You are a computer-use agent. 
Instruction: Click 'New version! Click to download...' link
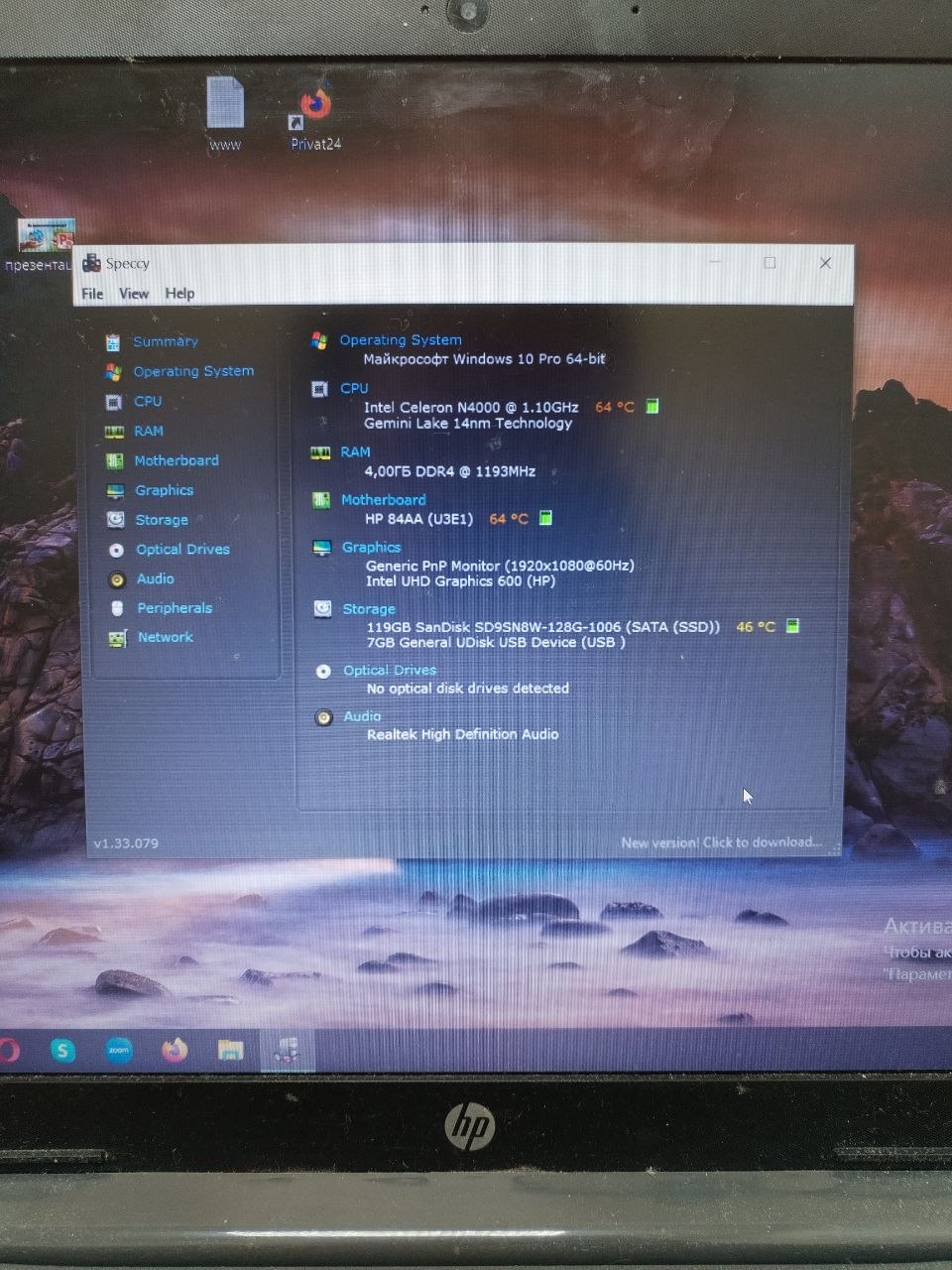point(721,842)
